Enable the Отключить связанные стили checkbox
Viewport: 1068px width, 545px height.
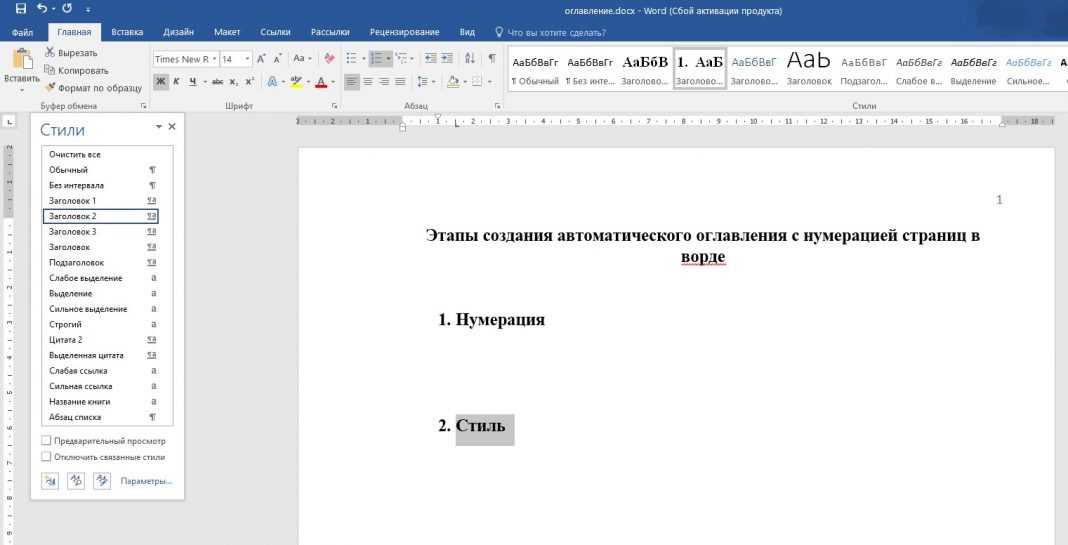46,457
